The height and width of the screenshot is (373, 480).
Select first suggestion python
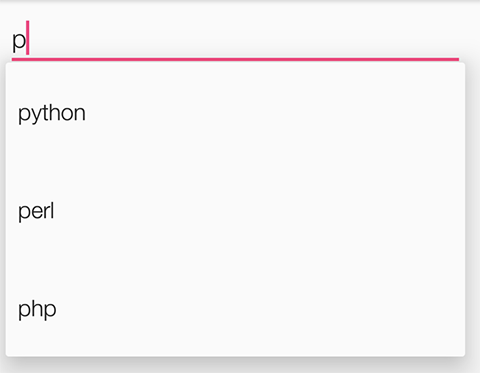(235, 112)
